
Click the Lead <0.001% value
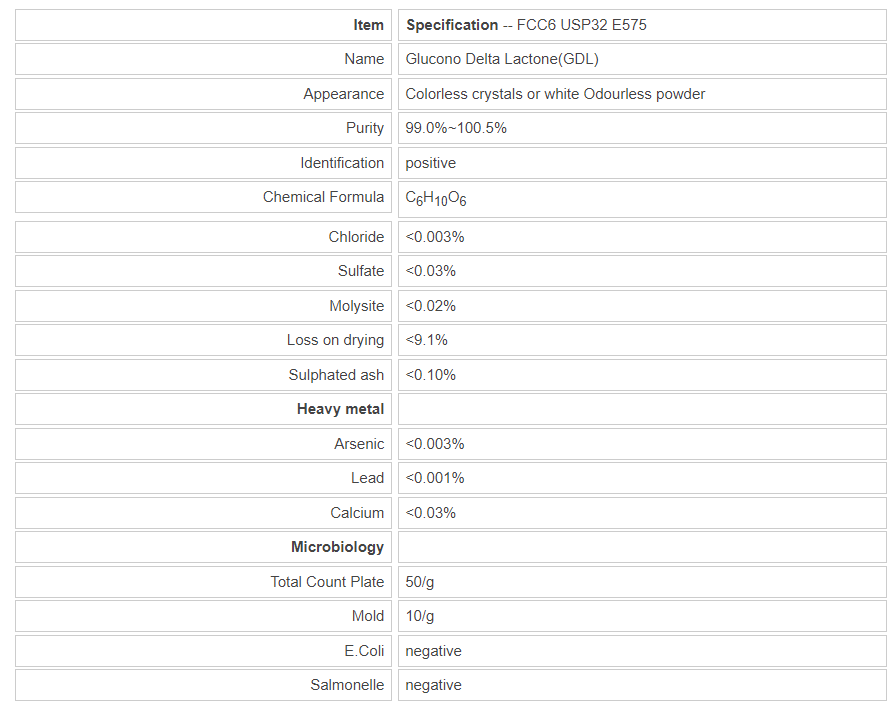point(435,478)
